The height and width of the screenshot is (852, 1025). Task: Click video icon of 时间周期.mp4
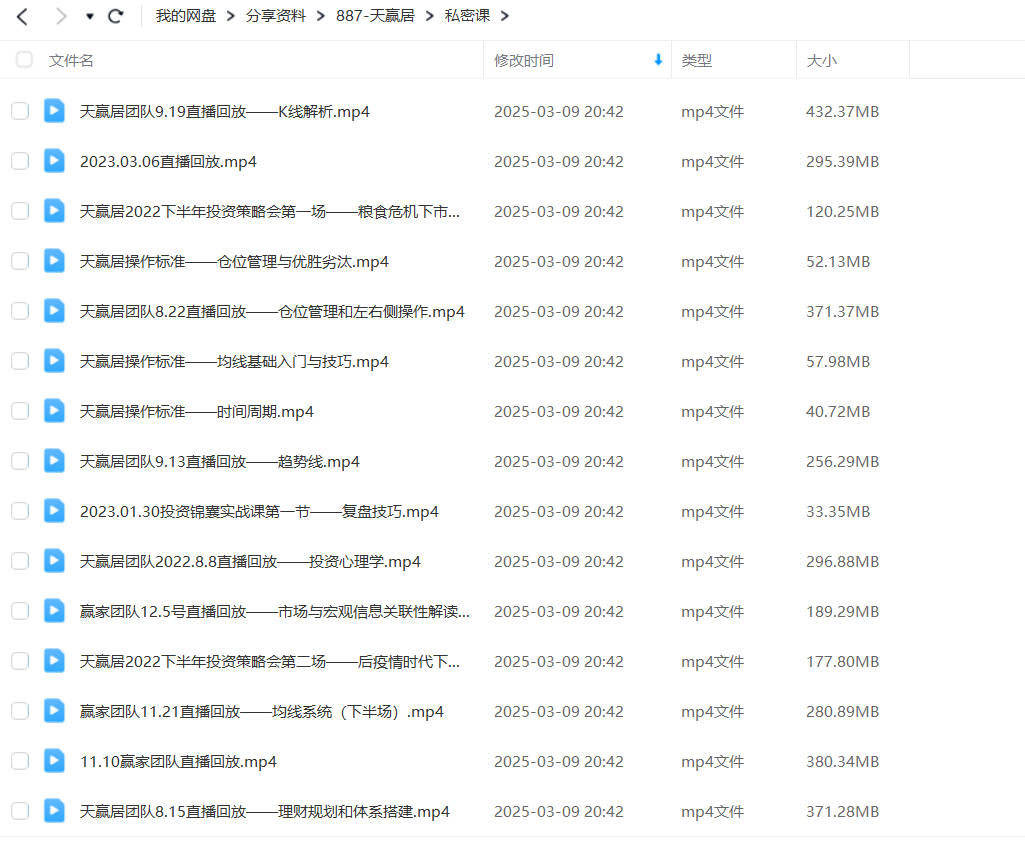point(54,411)
